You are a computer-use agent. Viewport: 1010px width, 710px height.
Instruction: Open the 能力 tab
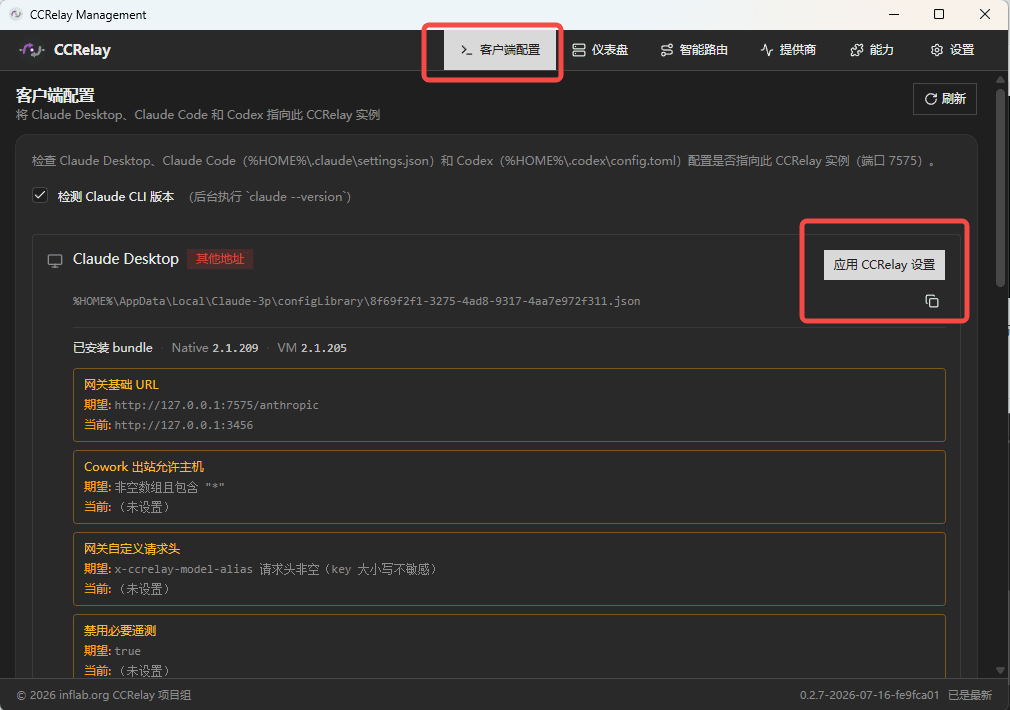(x=872, y=50)
